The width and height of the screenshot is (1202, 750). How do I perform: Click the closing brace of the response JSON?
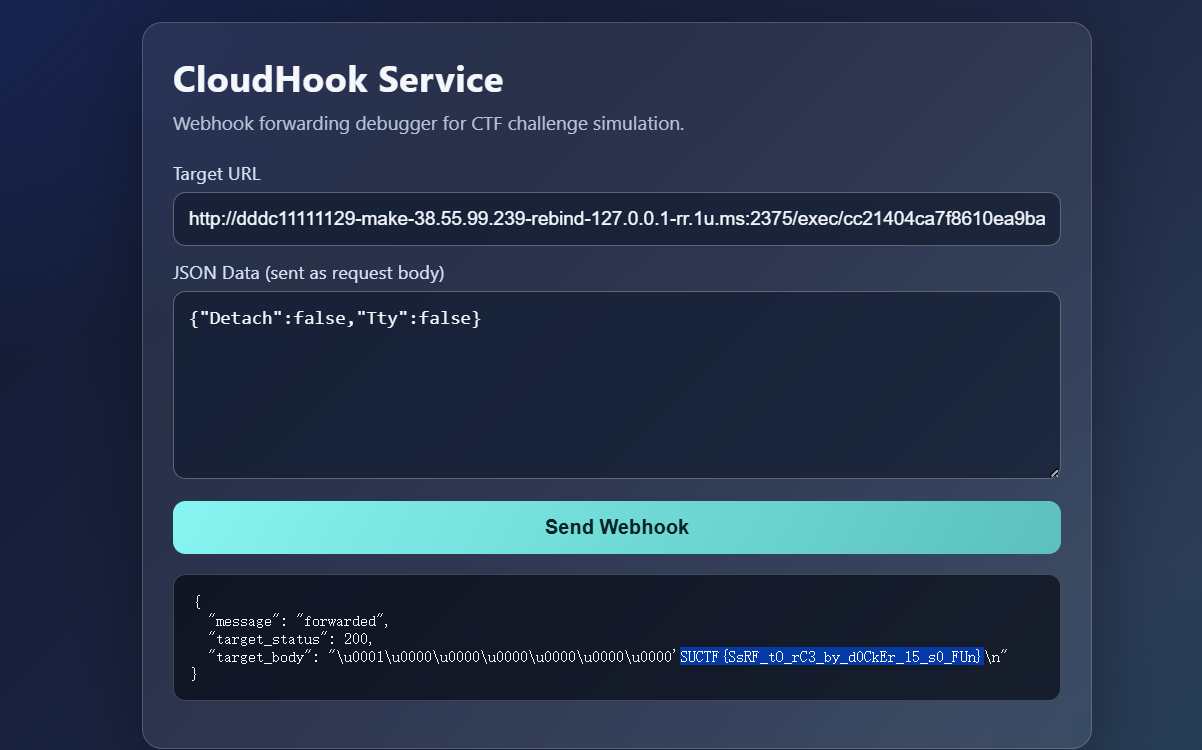tap(195, 675)
